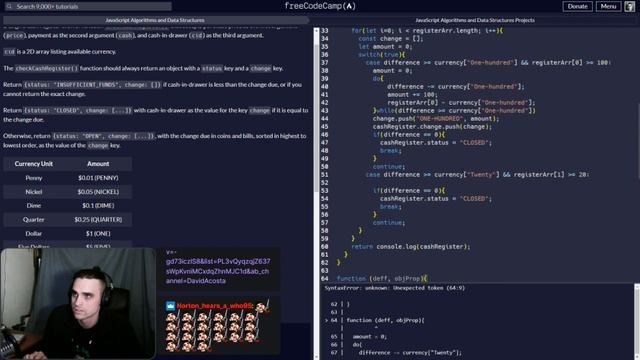This screenshot has height=360, width=640.
Task: Click the console output pane scrollbar
Action: pyautogui.click(x=637, y=322)
